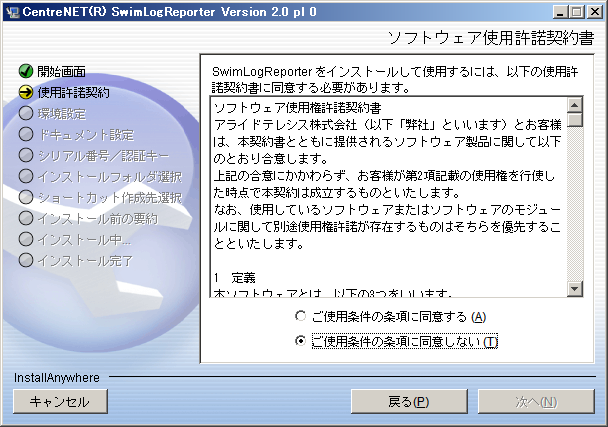This screenshot has height=427, width=608.
Task: Close the installer window
Action: tap(595, 12)
